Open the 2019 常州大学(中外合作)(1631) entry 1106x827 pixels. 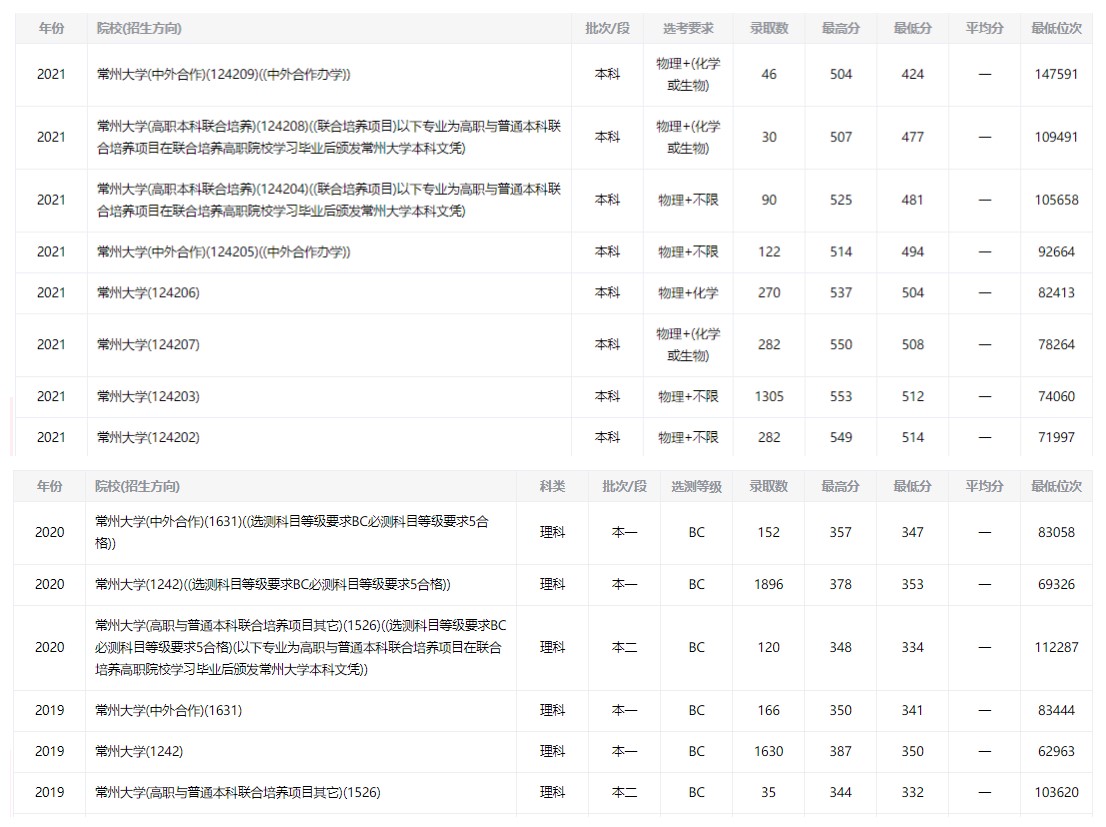168,710
